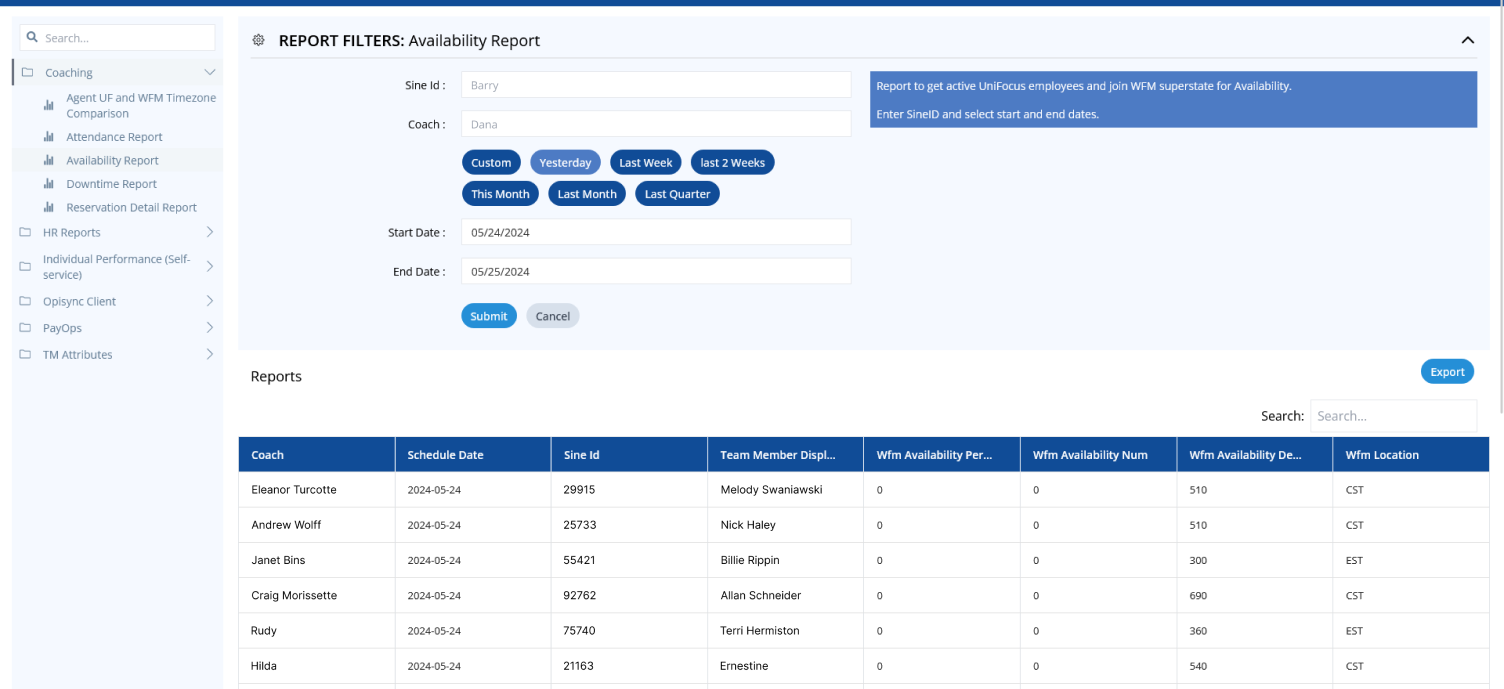Focus the Coach input field
Screen dimensions: 1504x689
(656, 124)
